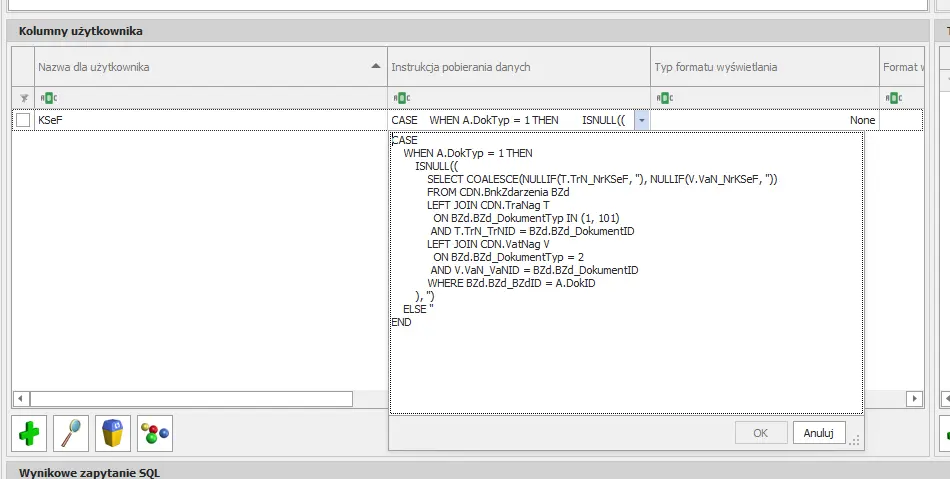
Task: Click ABC filter icon under Instrukcja pobierania danych
Action: (x=402, y=98)
